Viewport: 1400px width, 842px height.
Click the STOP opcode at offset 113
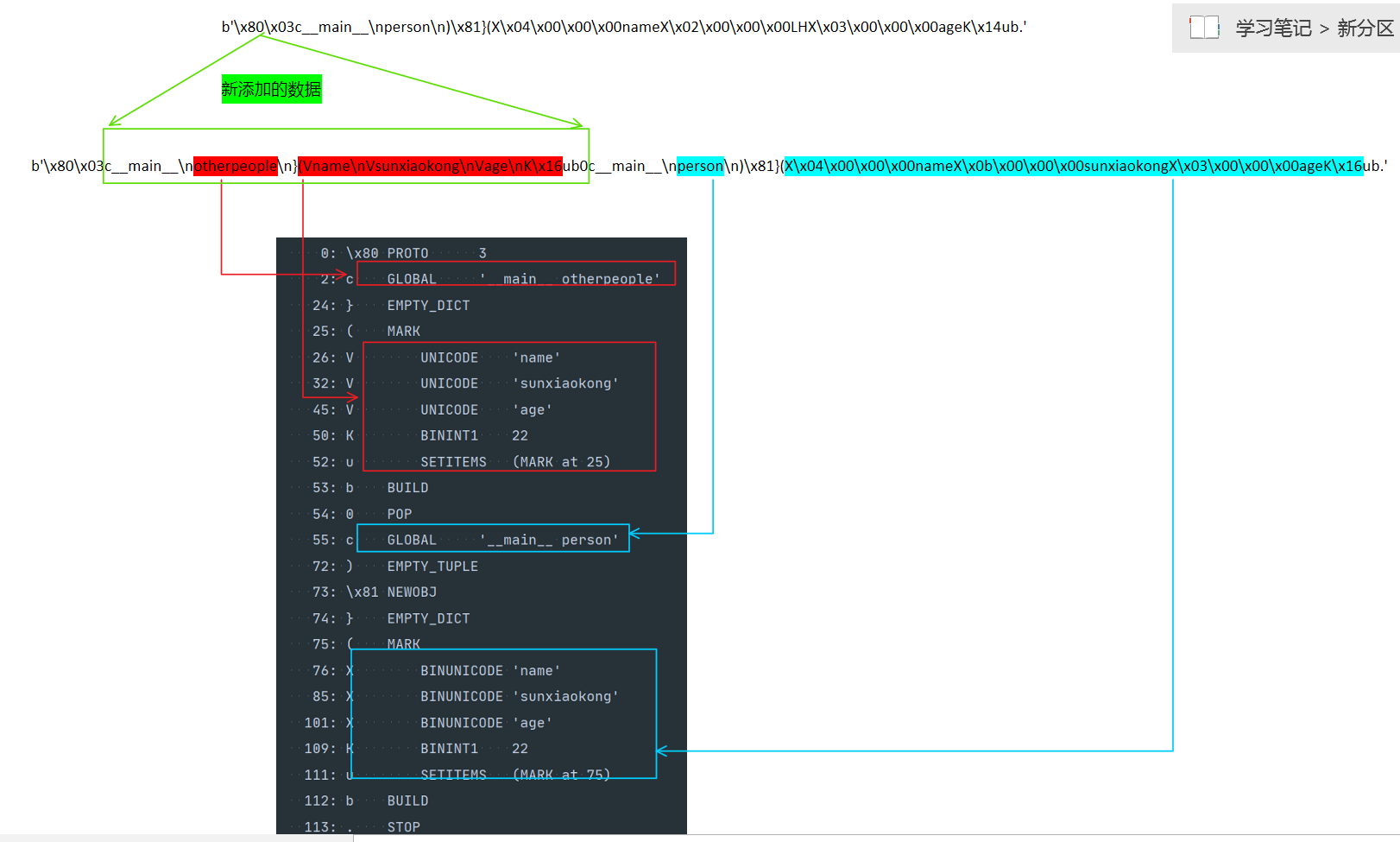[403, 826]
